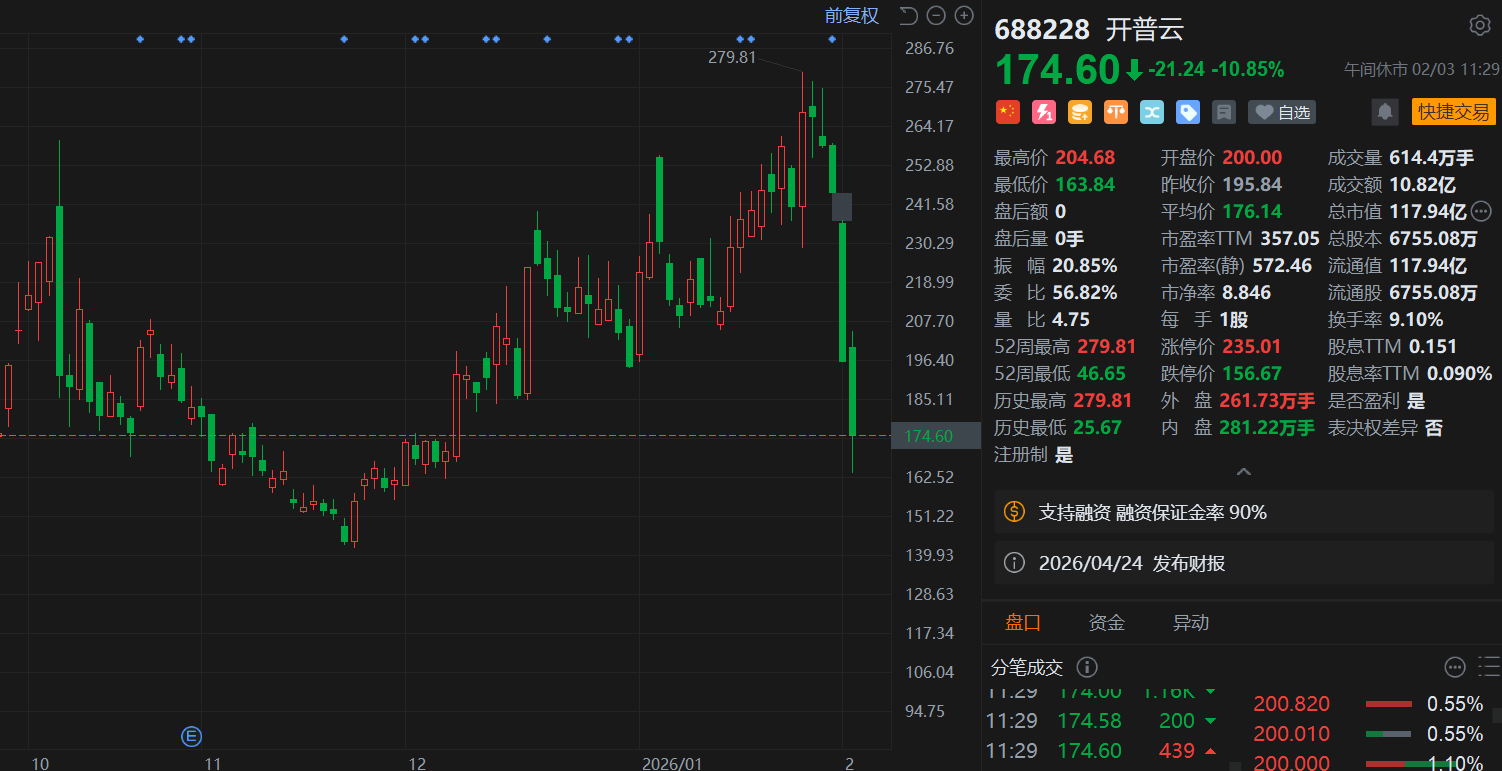
Task: Toggle 自选 watchlist heart button
Action: pyautogui.click(x=1282, y=112)
